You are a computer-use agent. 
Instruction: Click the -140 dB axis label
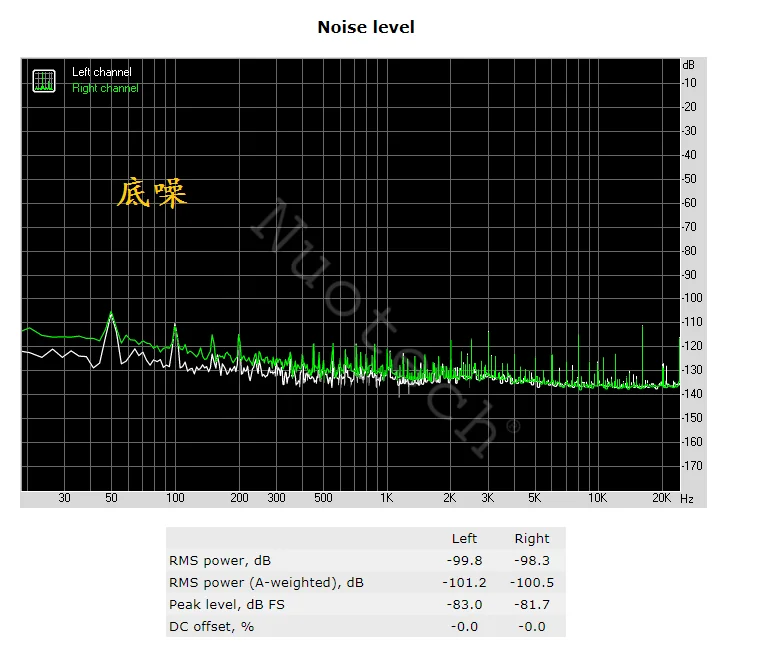[x=692, y=394]
